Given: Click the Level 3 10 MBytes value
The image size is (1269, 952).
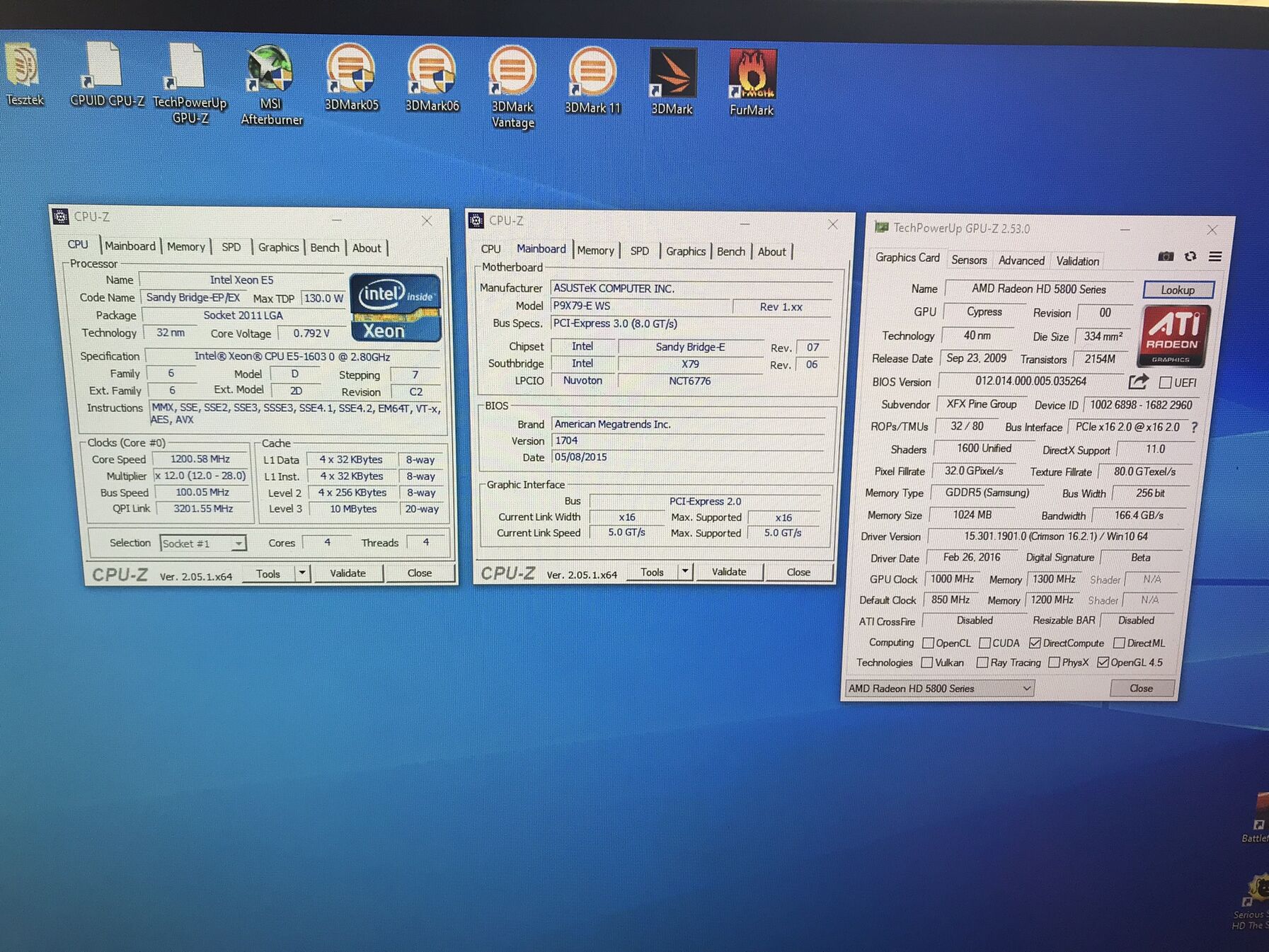Looking at the screenshot, I should point(353,509).
